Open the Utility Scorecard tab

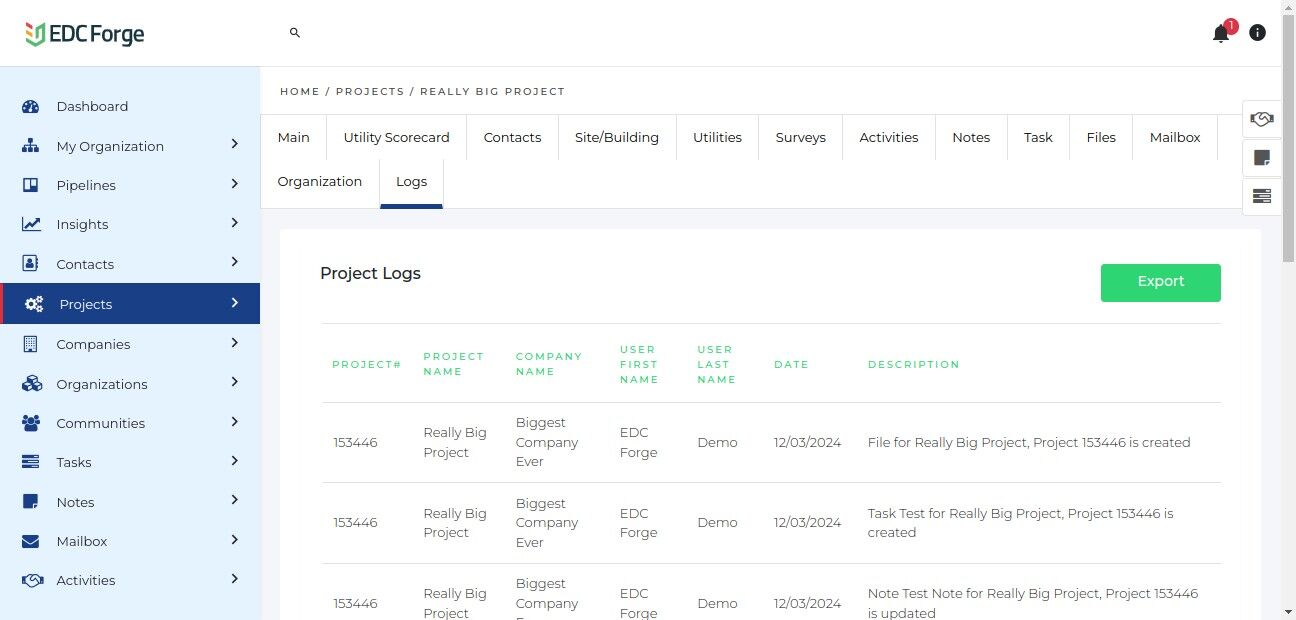[397, 137]
